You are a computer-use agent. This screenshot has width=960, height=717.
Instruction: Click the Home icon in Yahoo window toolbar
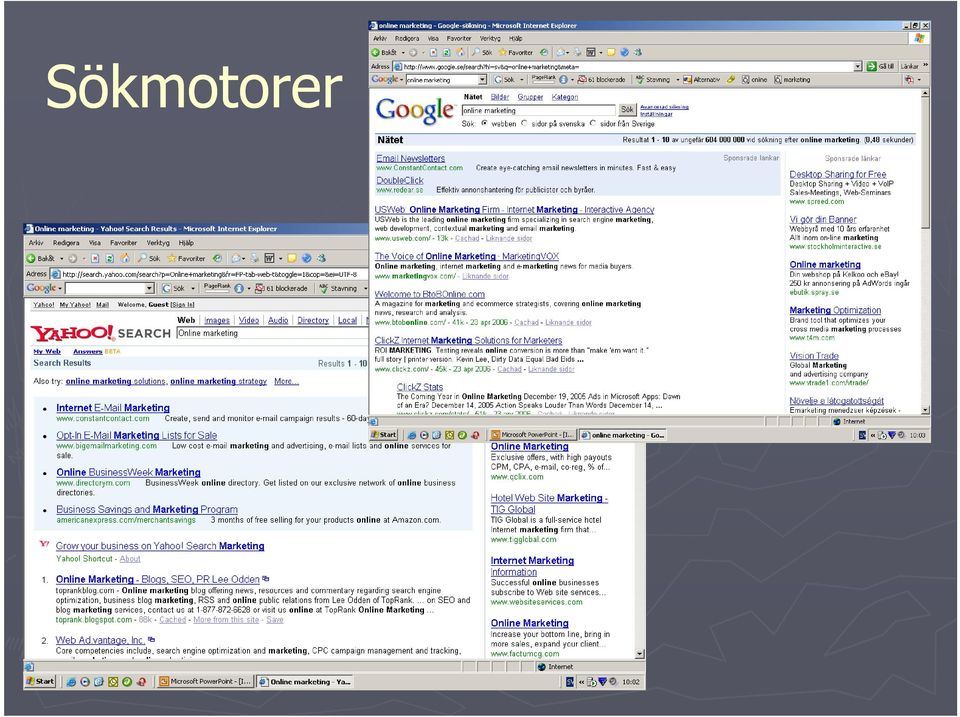pos(125,258)
